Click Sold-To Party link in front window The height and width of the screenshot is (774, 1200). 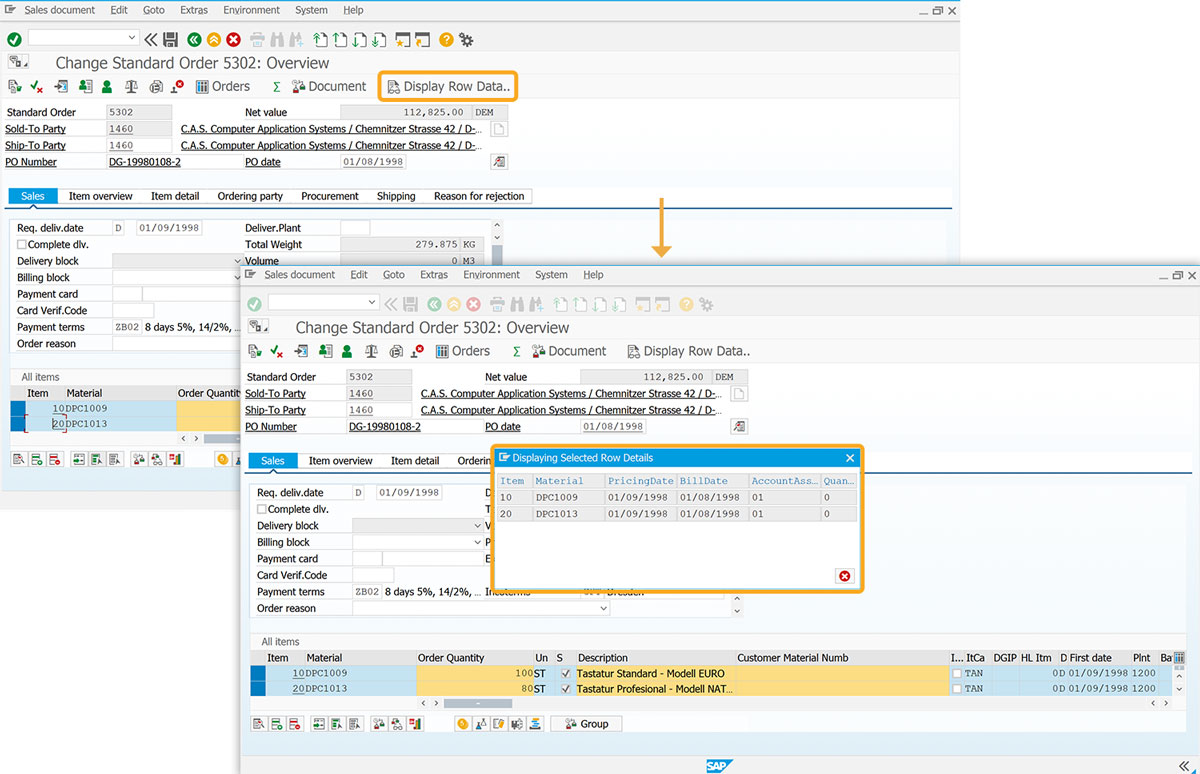275,394
